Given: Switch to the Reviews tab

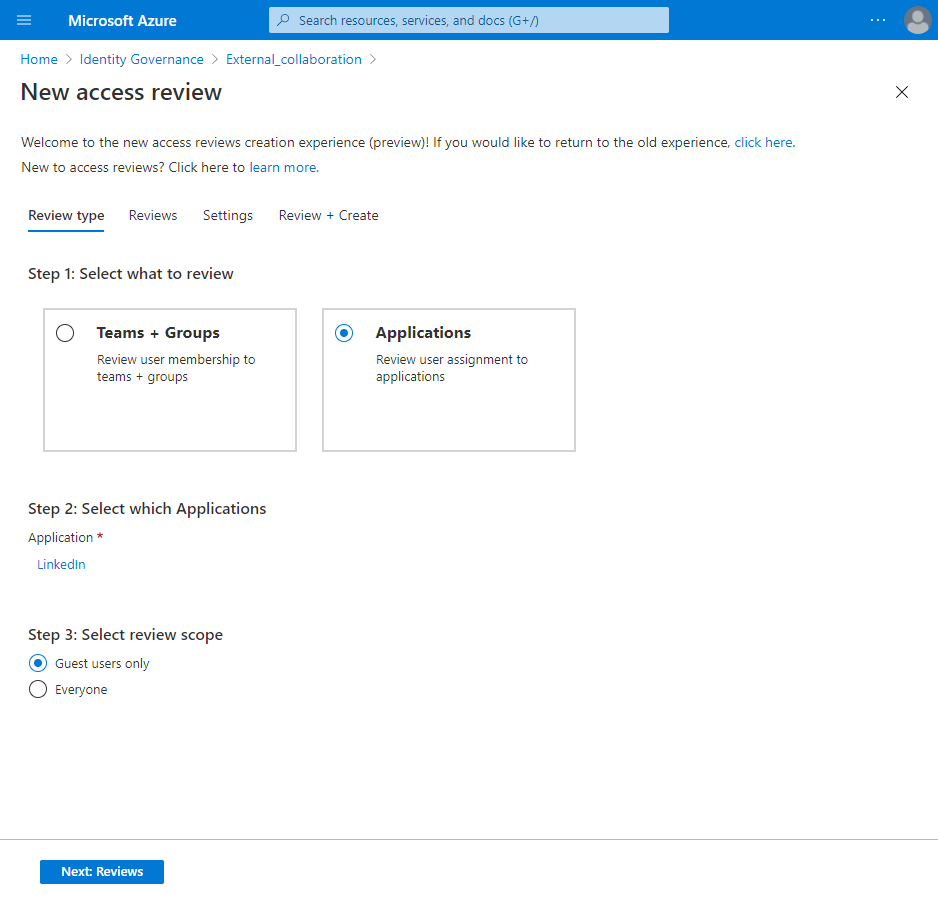Looking at the screenshot, I should (x=152, y=215).
